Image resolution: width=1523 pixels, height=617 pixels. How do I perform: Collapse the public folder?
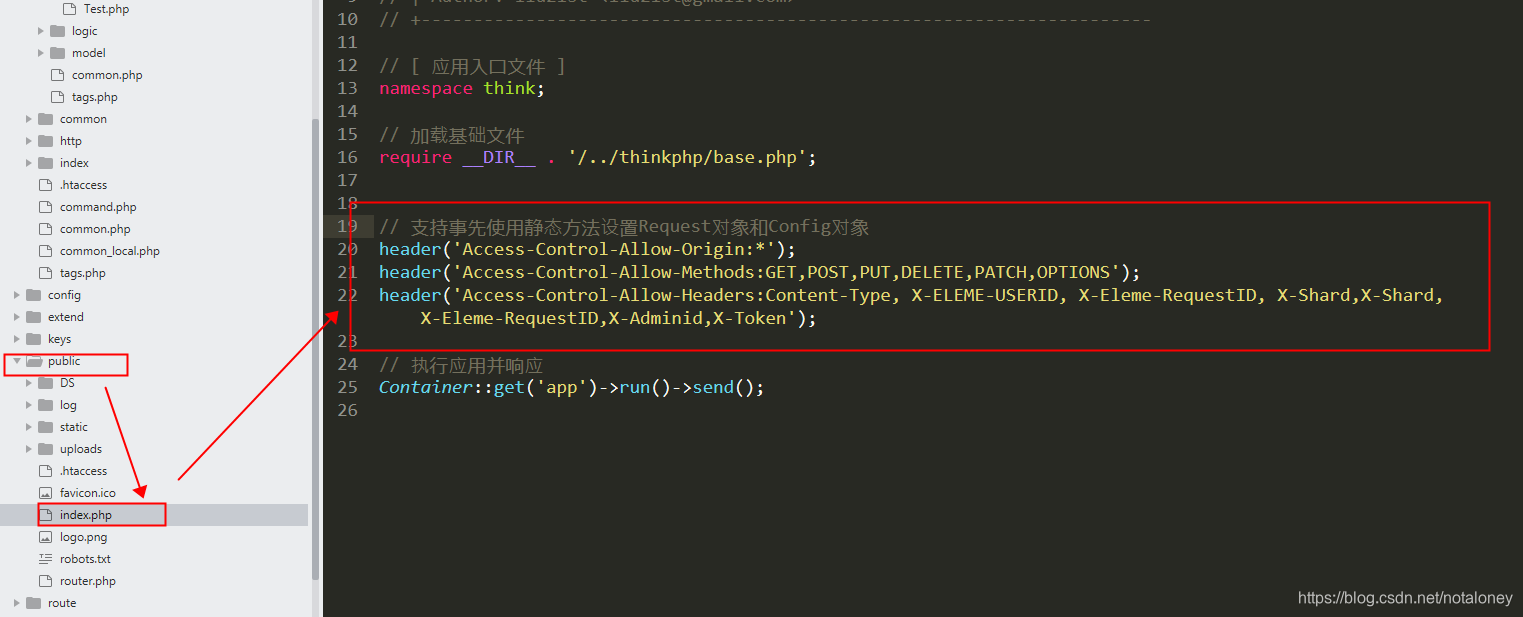(x=17, y=361)
